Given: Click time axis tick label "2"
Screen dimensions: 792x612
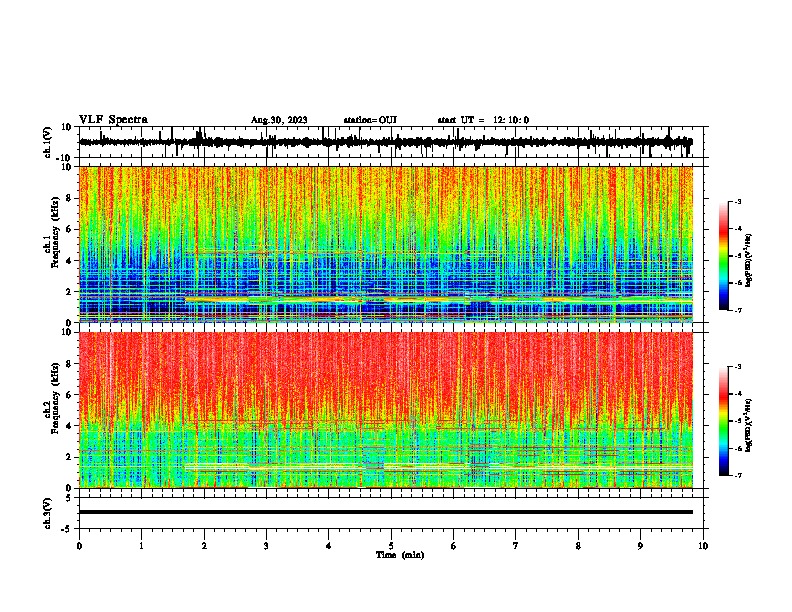Looking at the screenshot, I should (204, 546).
